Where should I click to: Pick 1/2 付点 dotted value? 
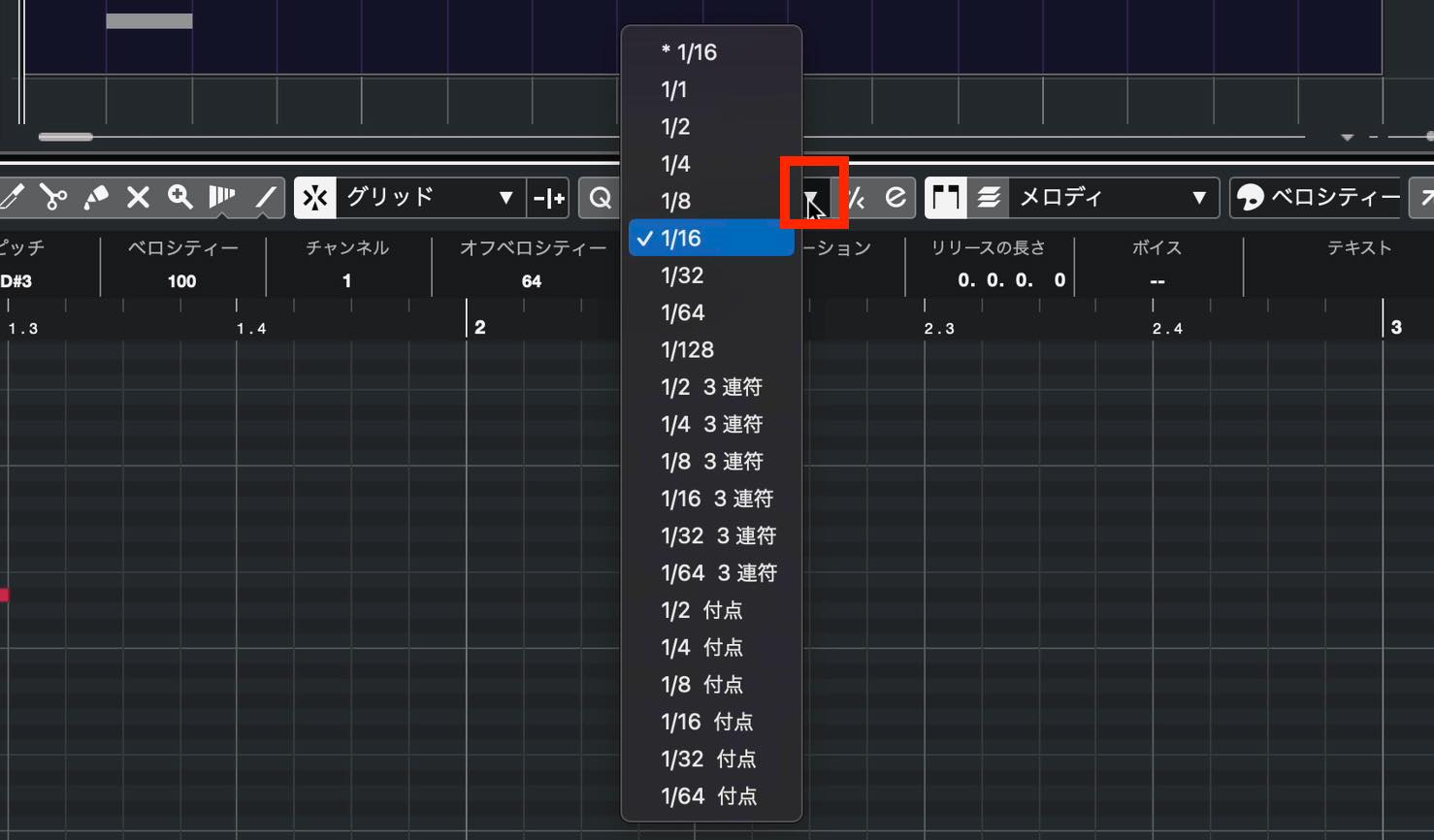[x=711, y=610]
